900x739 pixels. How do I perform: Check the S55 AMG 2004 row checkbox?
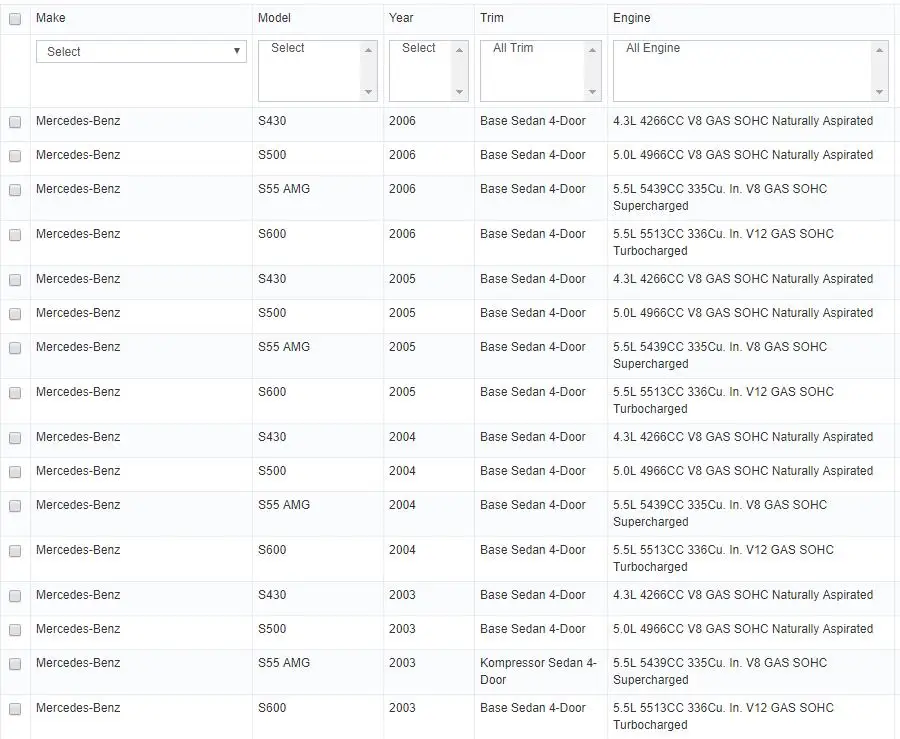coord(15,505)
